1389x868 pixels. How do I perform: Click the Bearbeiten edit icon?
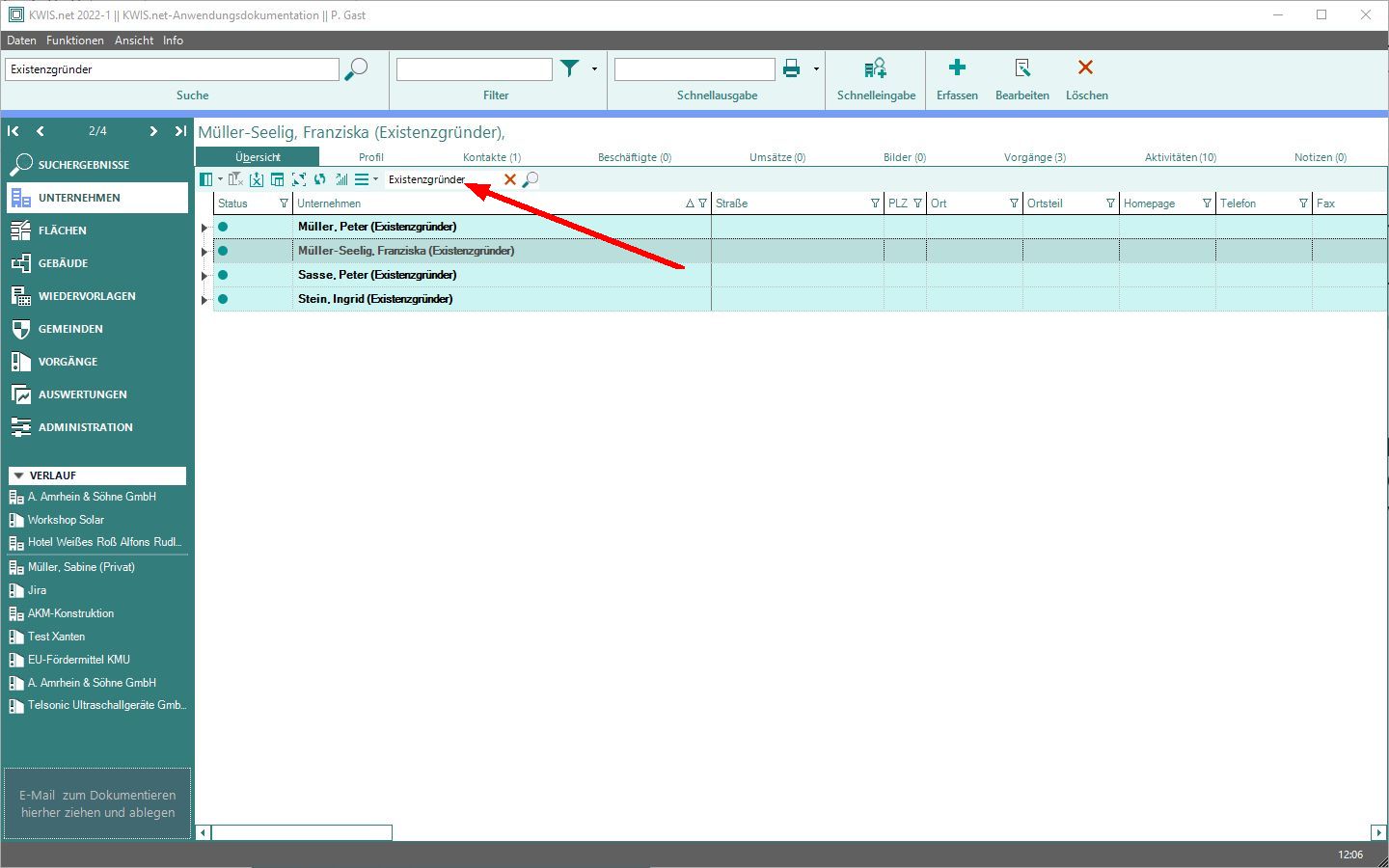[x=1022, y=68]
